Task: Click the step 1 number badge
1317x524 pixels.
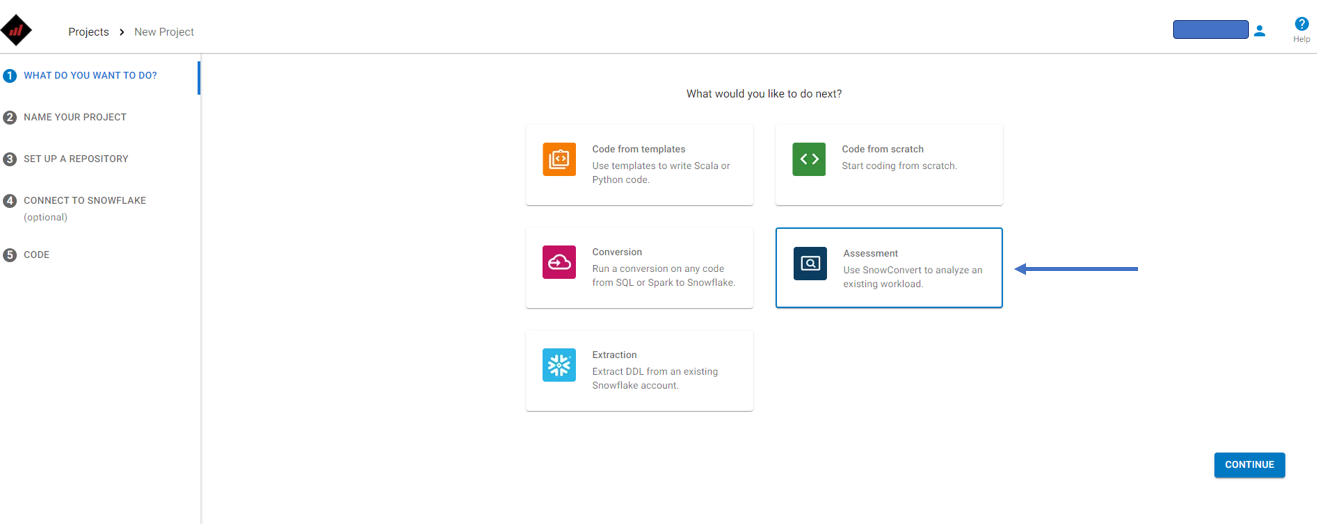Action: (x=10, y=76)
